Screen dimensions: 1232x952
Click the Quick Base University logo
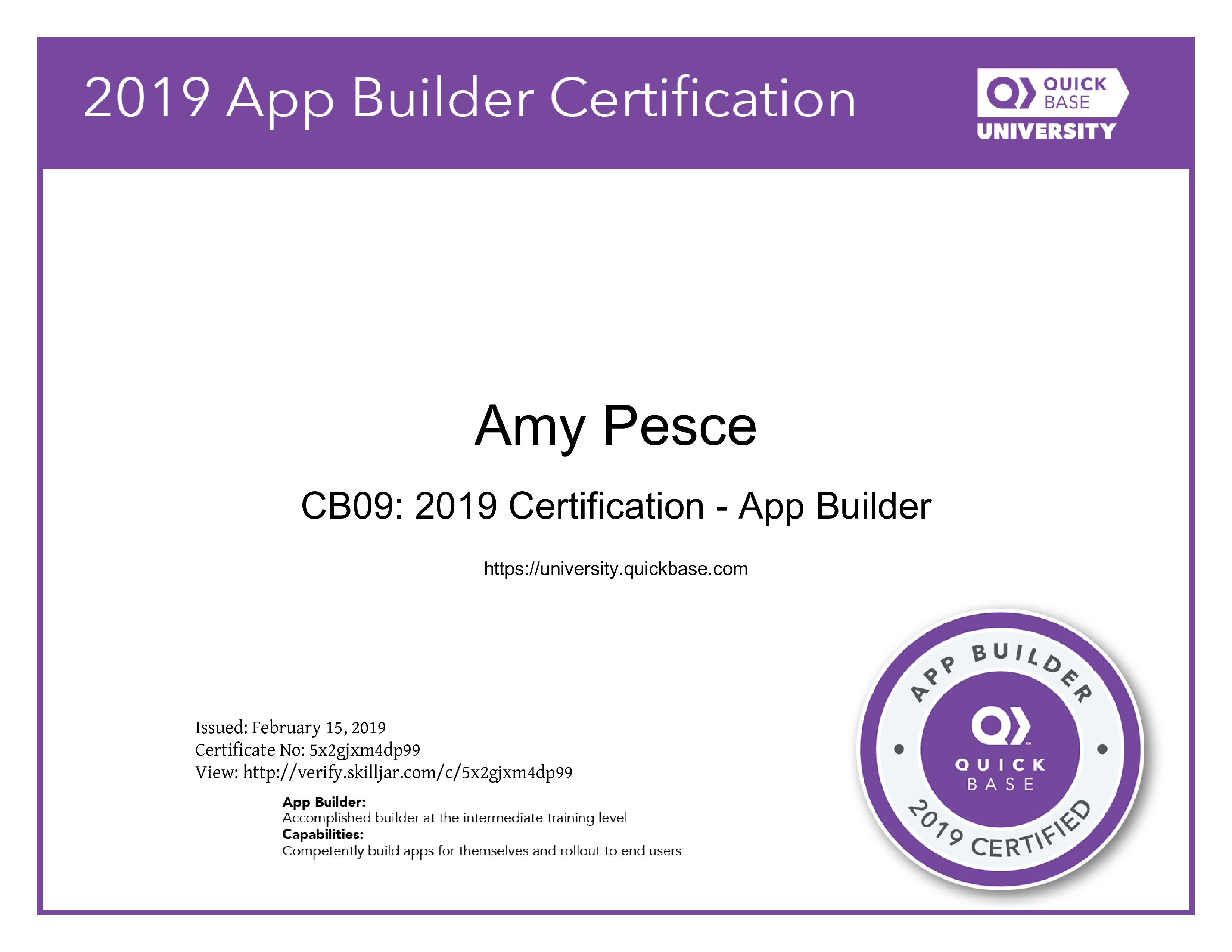1053,104
